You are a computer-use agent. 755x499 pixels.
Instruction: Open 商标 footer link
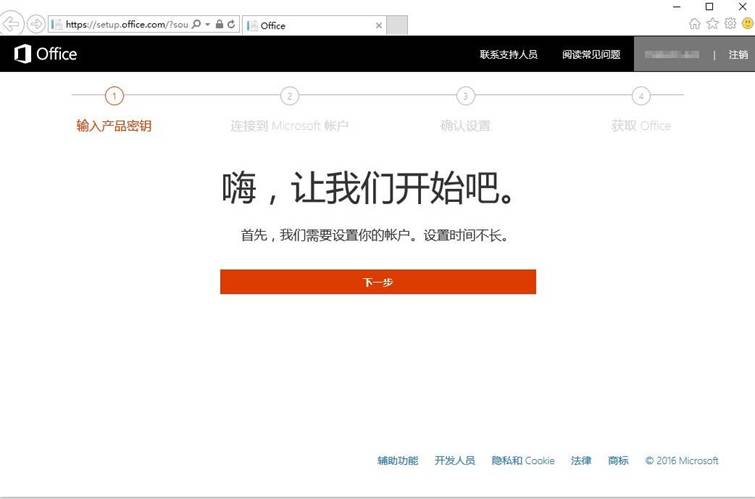coord(618,460)
